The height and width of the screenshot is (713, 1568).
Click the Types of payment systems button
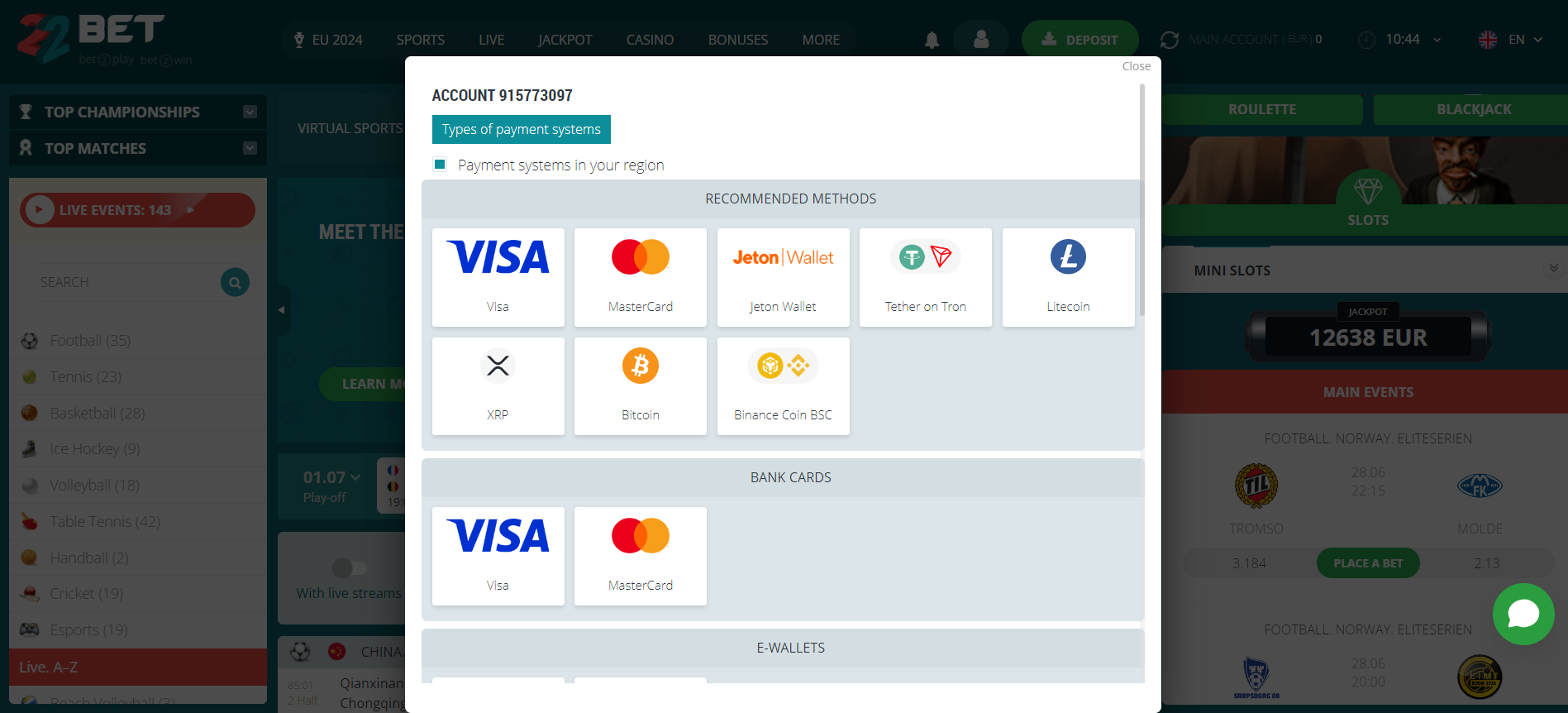(521, 129)
